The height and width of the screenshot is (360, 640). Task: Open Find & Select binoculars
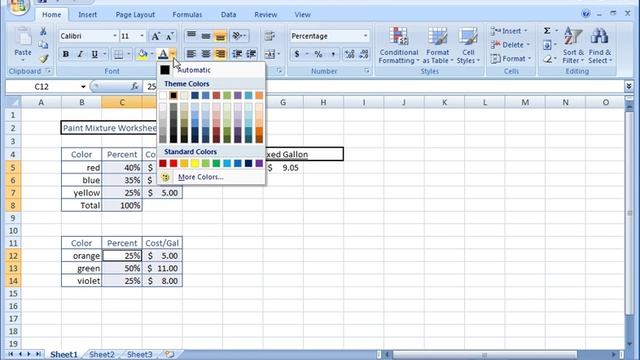click(x=600, y=45)
